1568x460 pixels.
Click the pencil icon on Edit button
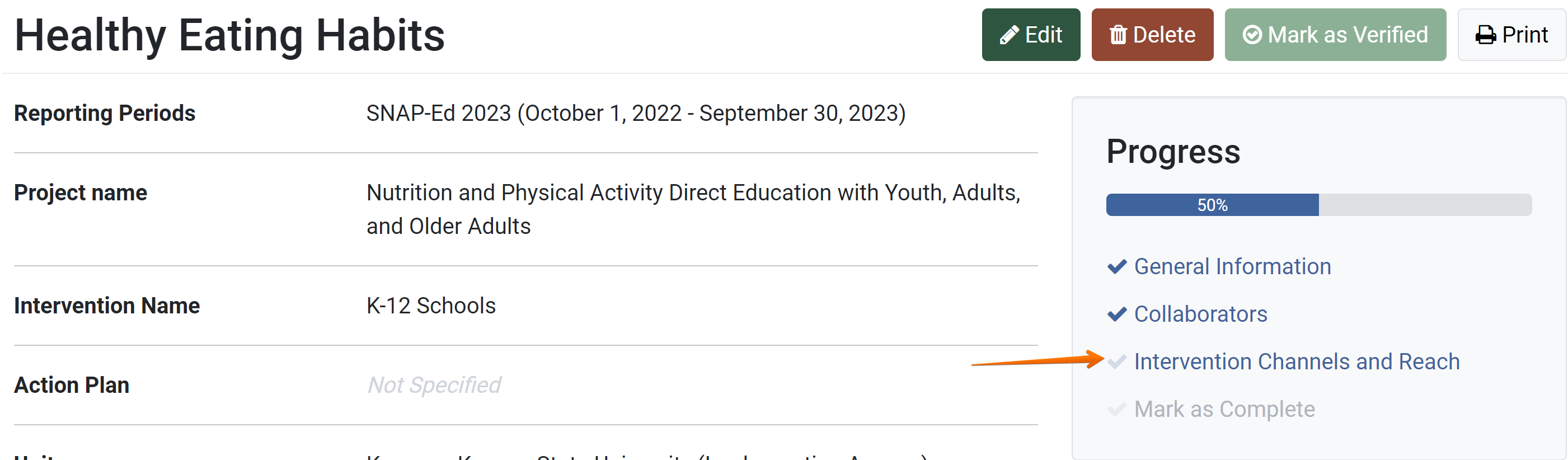1008,35
